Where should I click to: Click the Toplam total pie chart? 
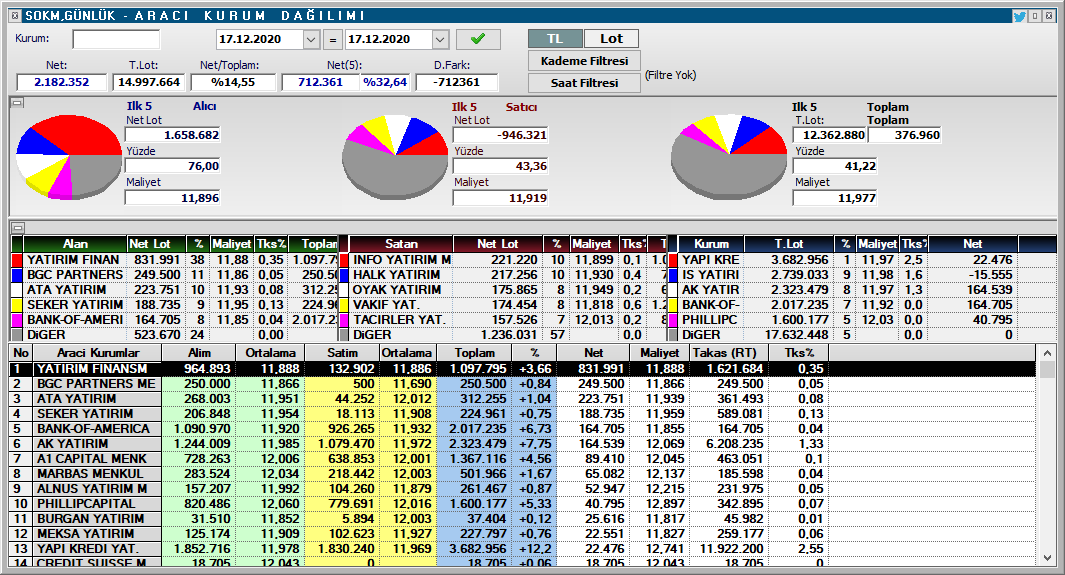(728, 157)
